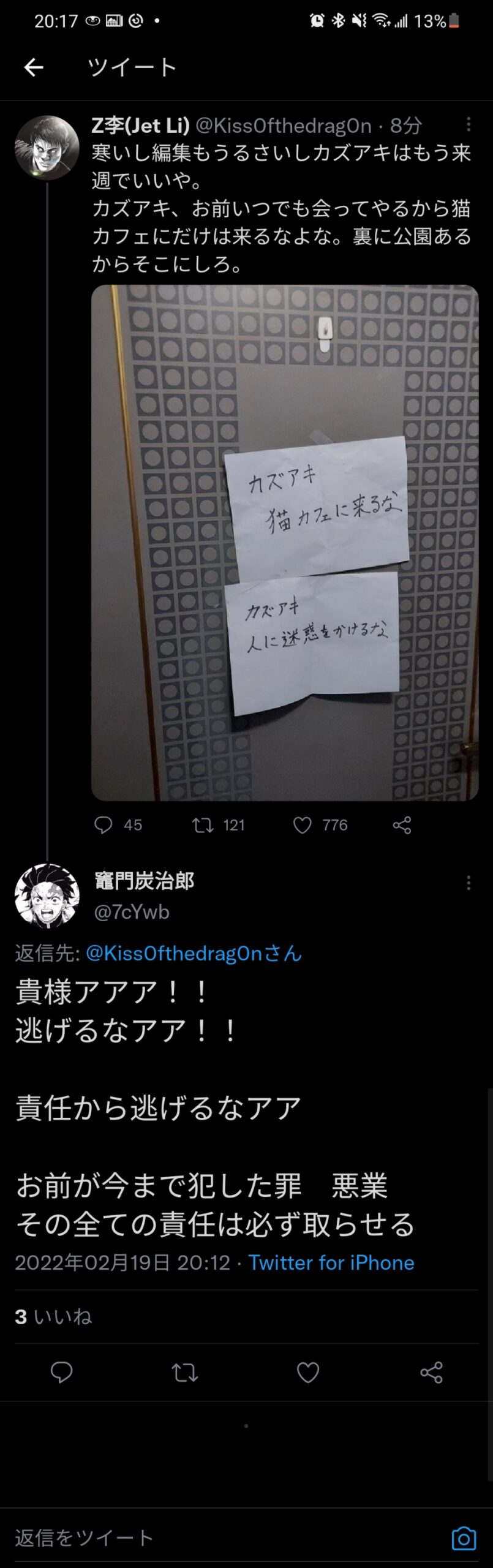Share the 竈門炭治郎 reply

point(431,1373)
